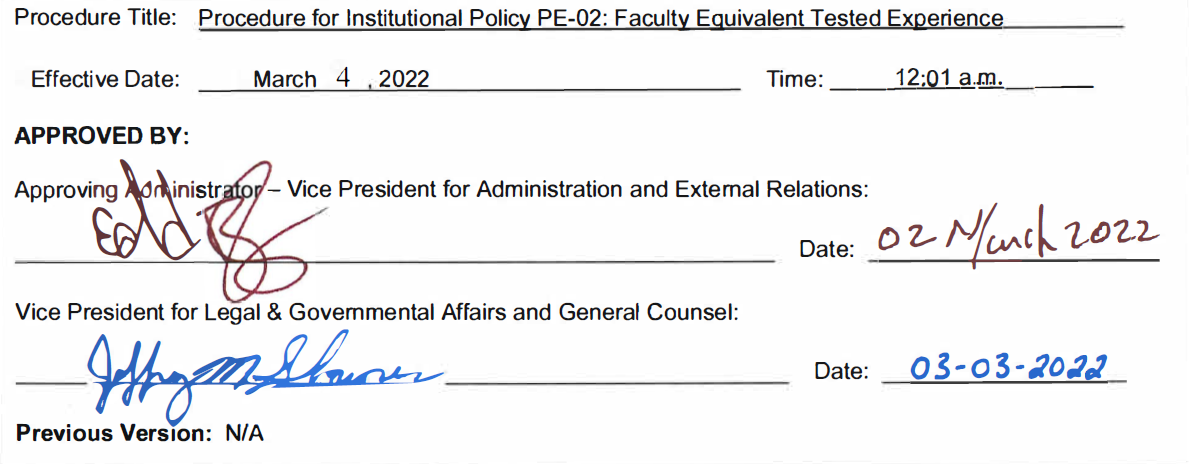The width and height of the screenshot is (1189, 464).
Task: Click the blank line after blue signature
Action: [618, 381]
